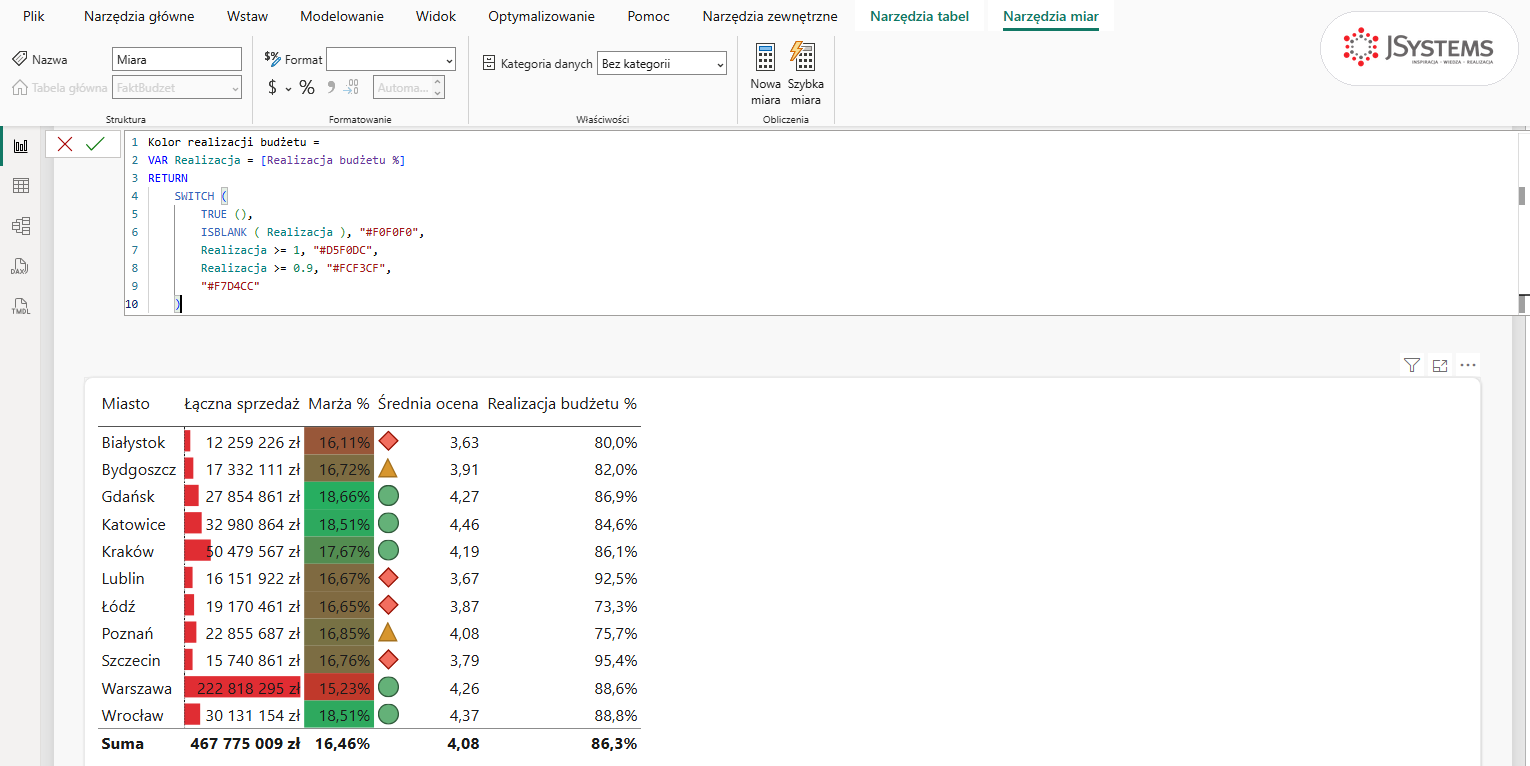
Task: Switch to the Widok tab
Action: point(436,16)
